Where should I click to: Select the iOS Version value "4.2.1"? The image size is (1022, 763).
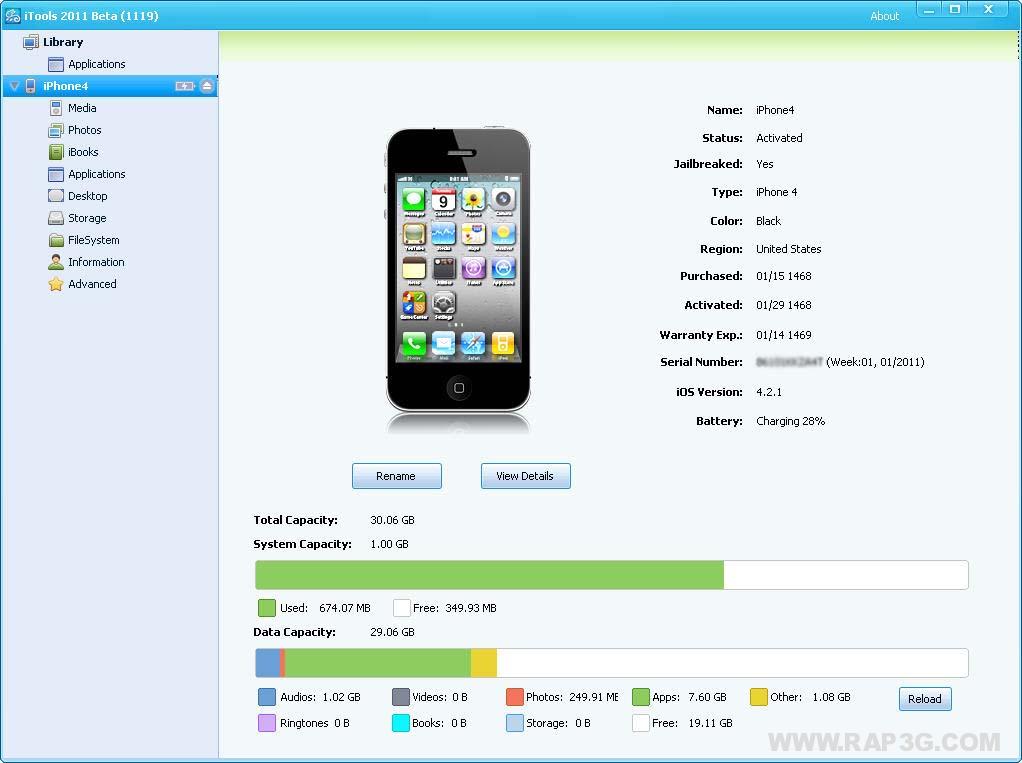(768, 392)
